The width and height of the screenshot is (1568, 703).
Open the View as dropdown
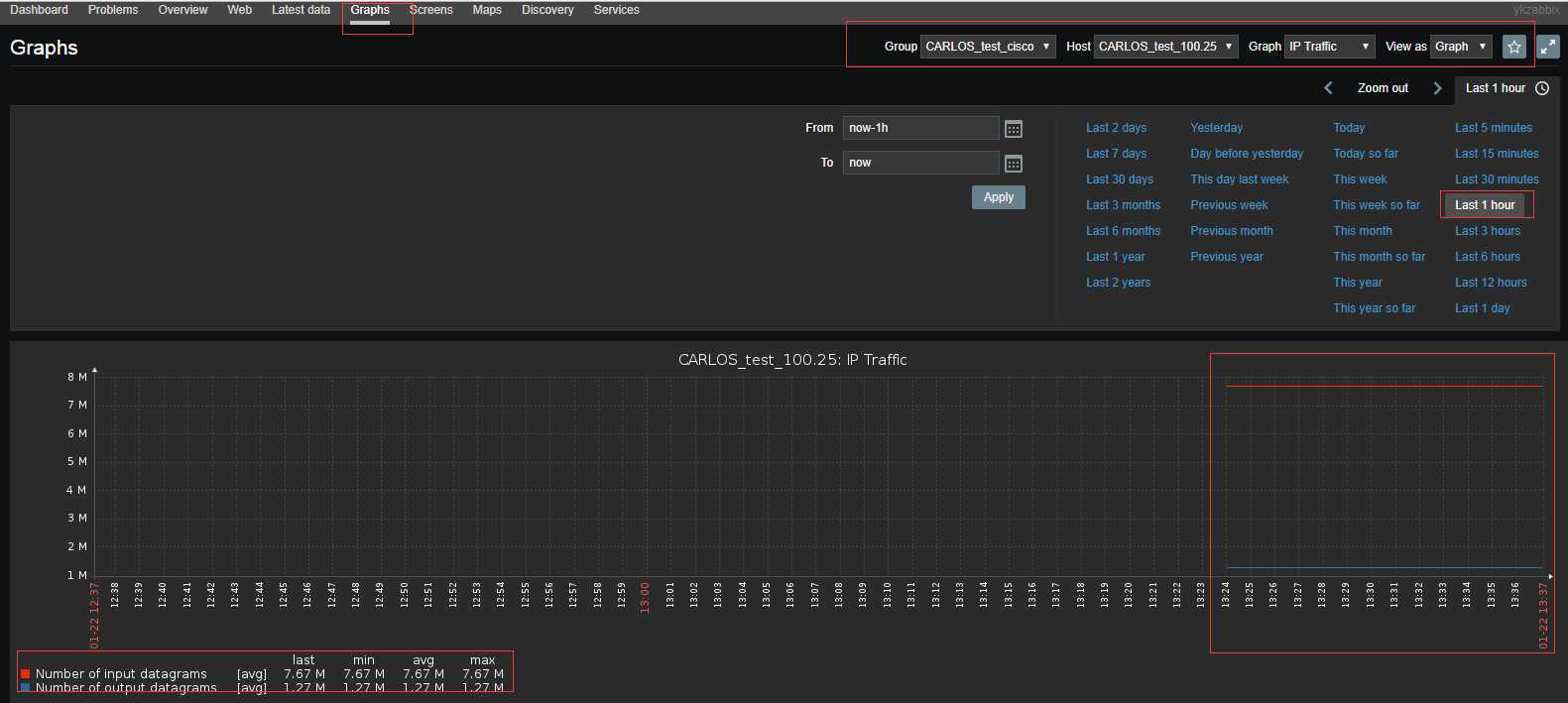(1461, 47)
